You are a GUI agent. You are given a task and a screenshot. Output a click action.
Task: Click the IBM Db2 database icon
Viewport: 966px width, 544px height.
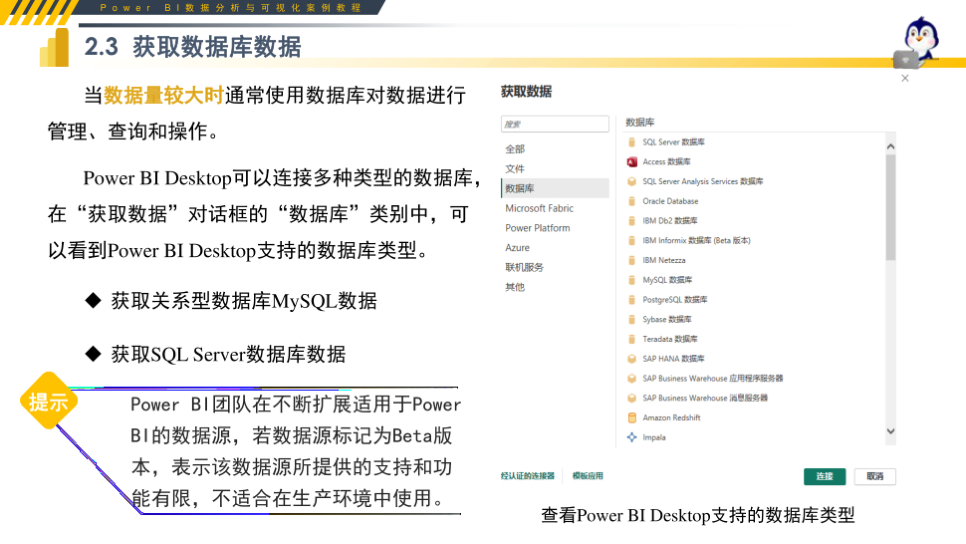pos(631,221)
